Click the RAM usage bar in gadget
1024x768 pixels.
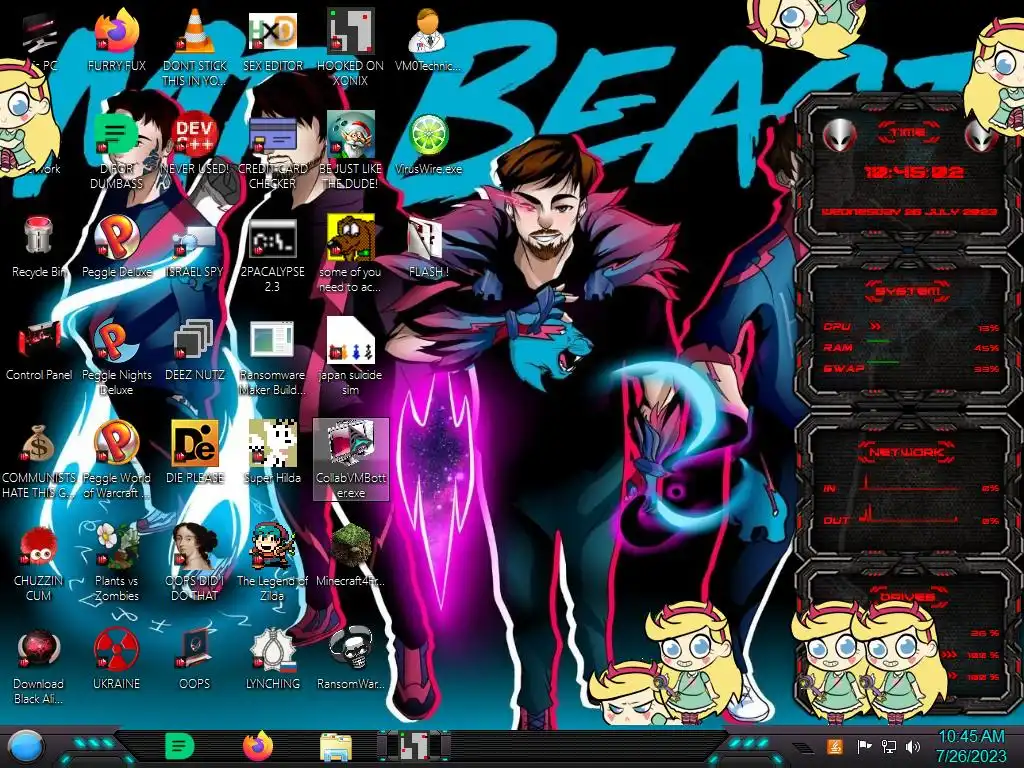coord(878,341)
